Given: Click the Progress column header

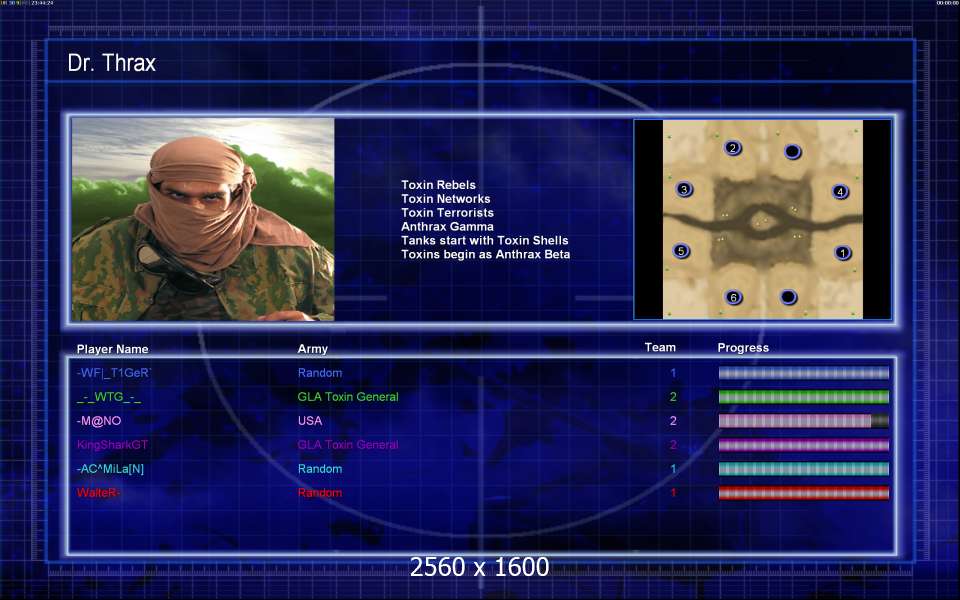Looking at the screenshot, I should click(743, 348).
